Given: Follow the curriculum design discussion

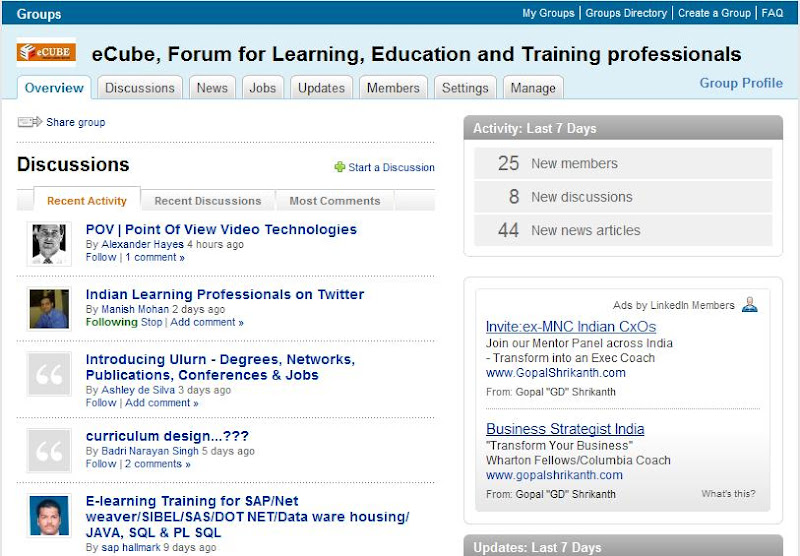Looking at the screenshot, I should [x=101, y=464].
